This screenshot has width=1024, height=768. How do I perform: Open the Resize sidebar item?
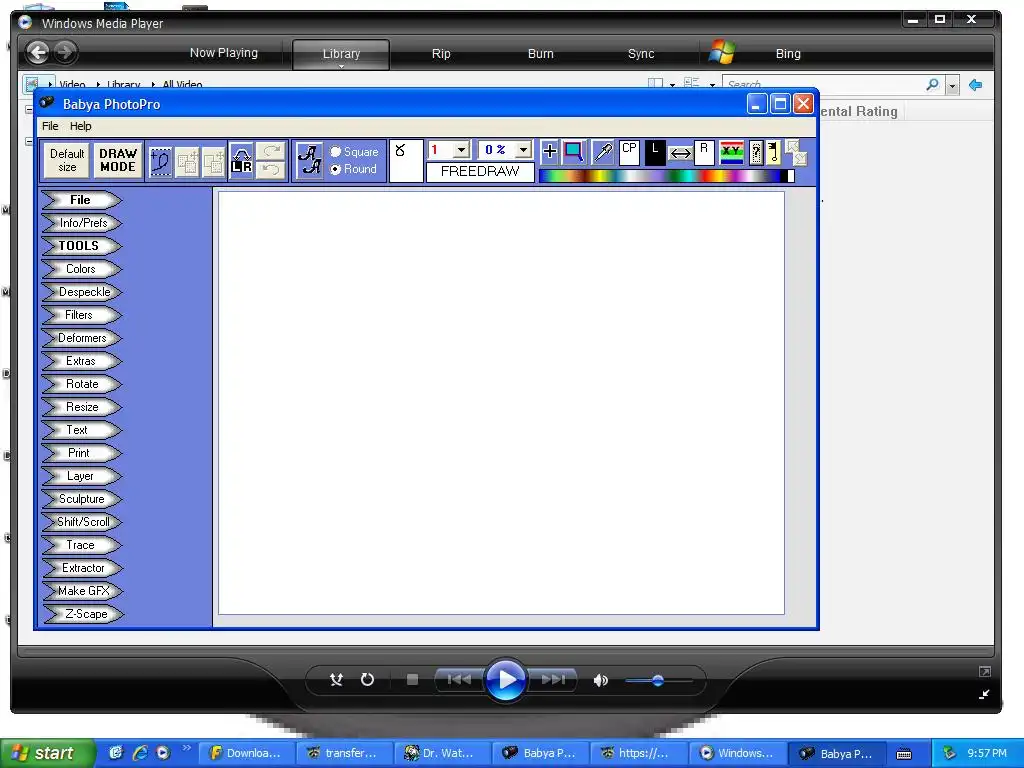81,407
